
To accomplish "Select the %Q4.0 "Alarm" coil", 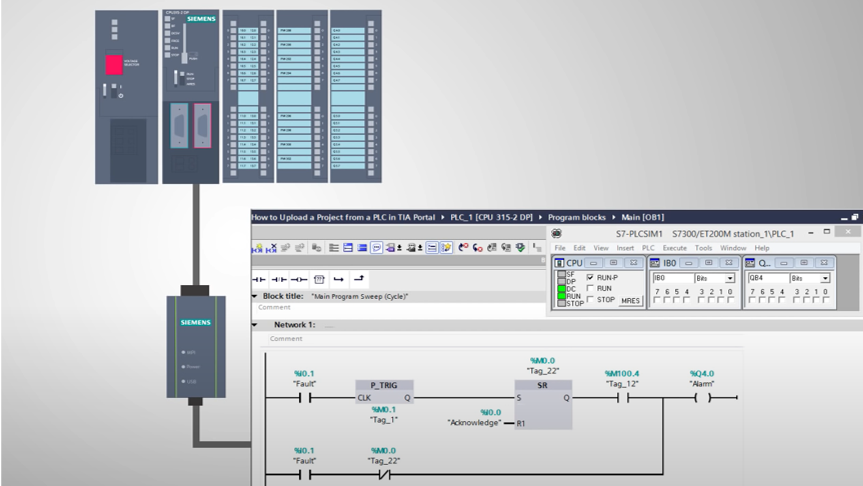I will tap(702, 397).
